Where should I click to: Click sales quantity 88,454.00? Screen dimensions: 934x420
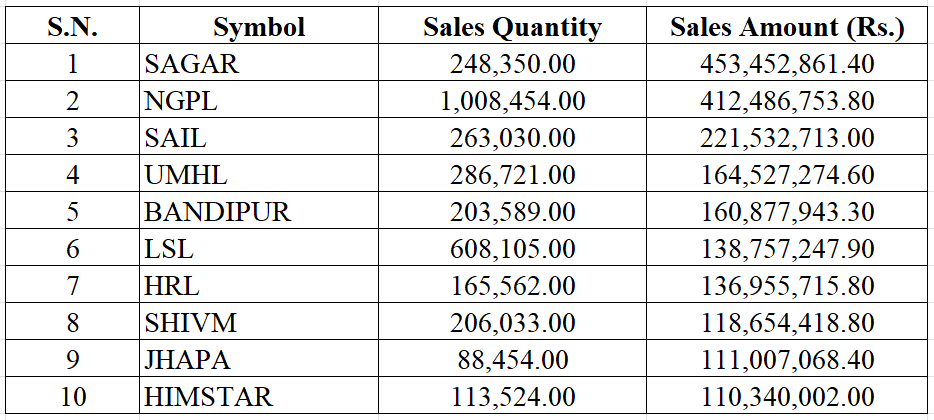pyautogui.click(x=512, y=360)
